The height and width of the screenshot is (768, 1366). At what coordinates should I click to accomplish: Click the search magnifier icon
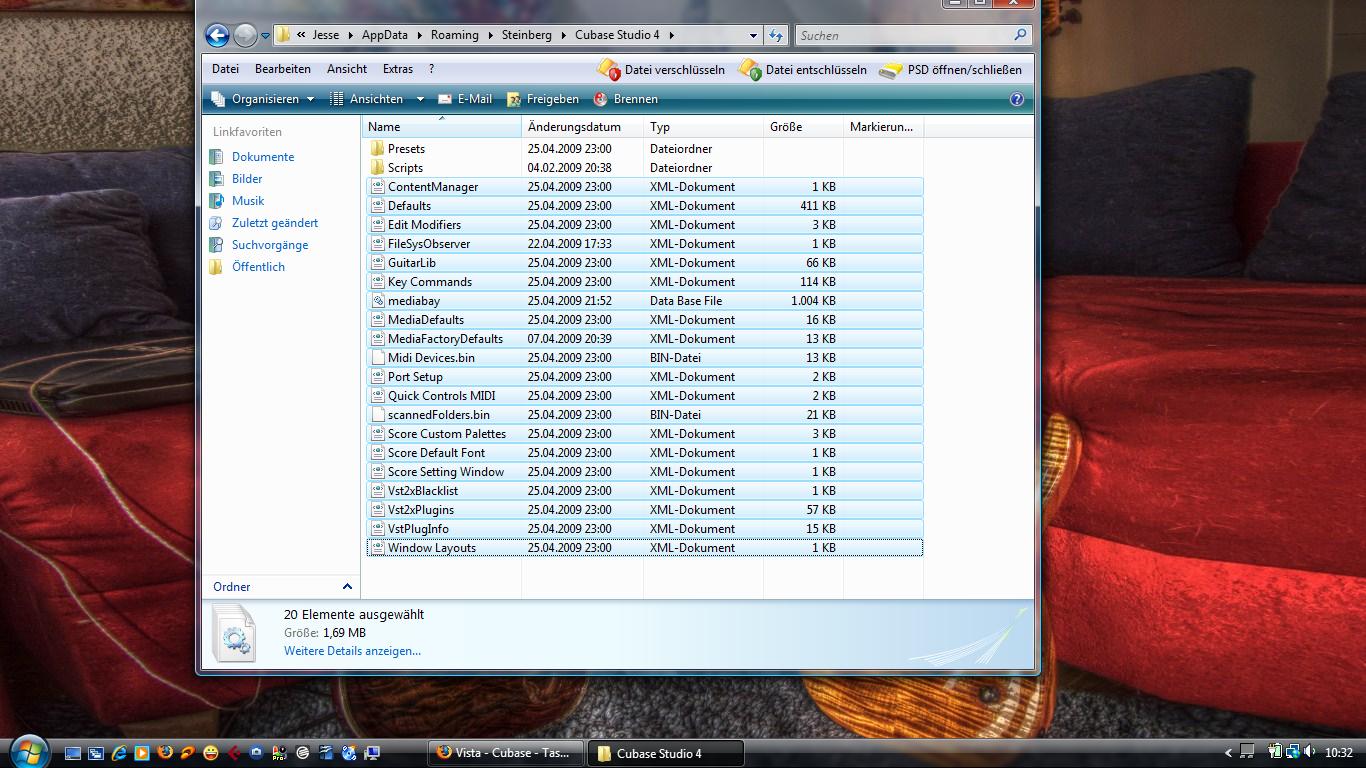(x=1020, y=35)
